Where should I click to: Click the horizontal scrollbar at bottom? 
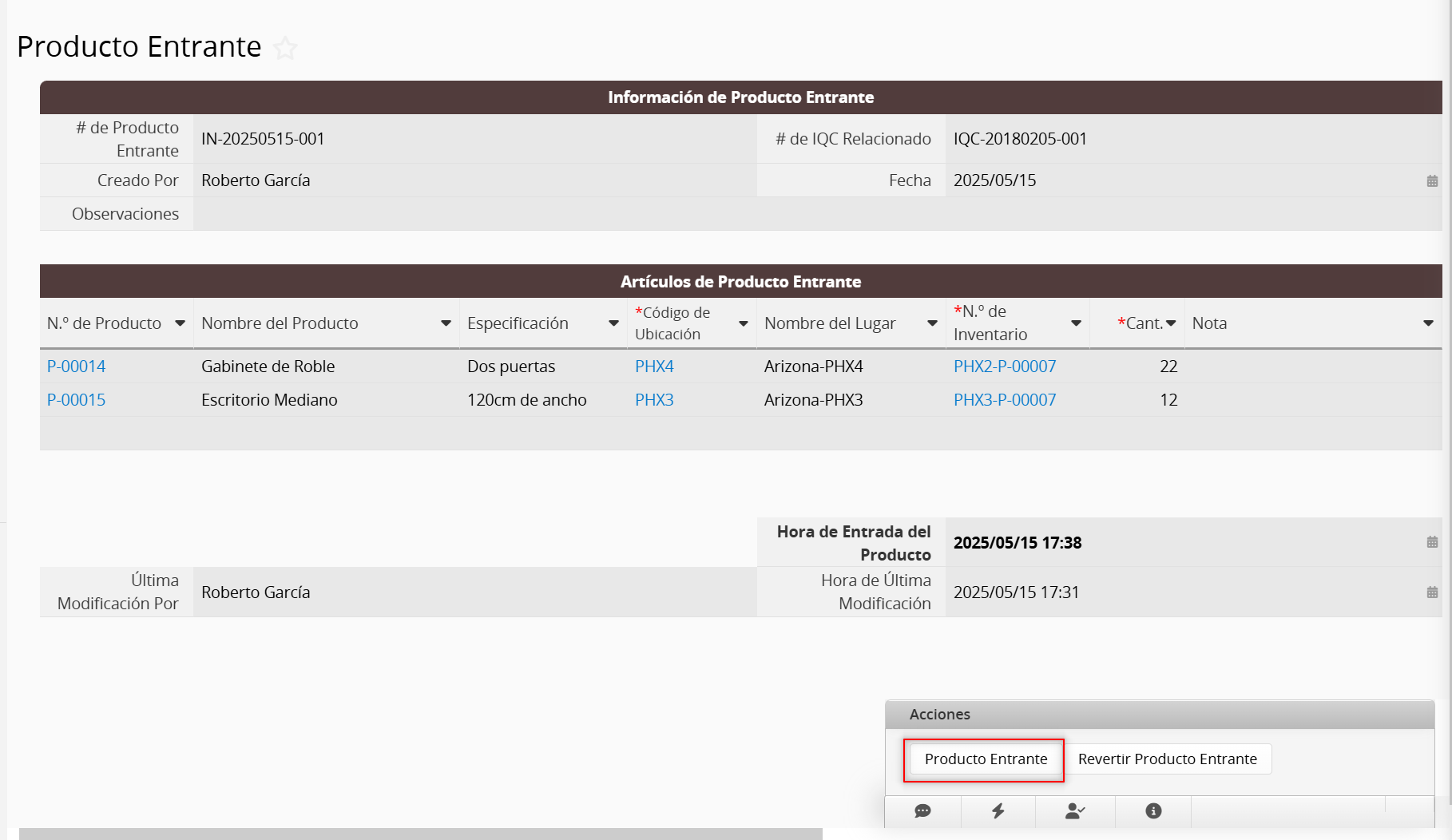[420, 834]
